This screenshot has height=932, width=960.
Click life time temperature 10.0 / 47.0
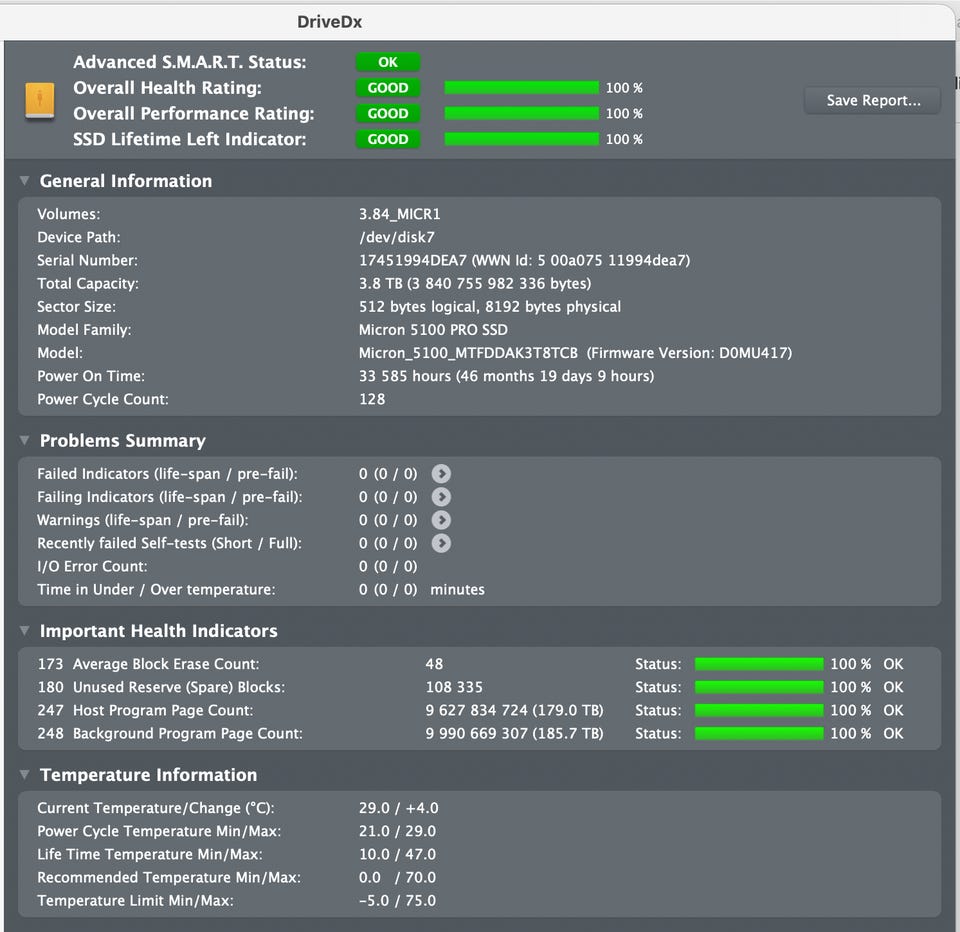pyautogui.click(x=397, y=854)
